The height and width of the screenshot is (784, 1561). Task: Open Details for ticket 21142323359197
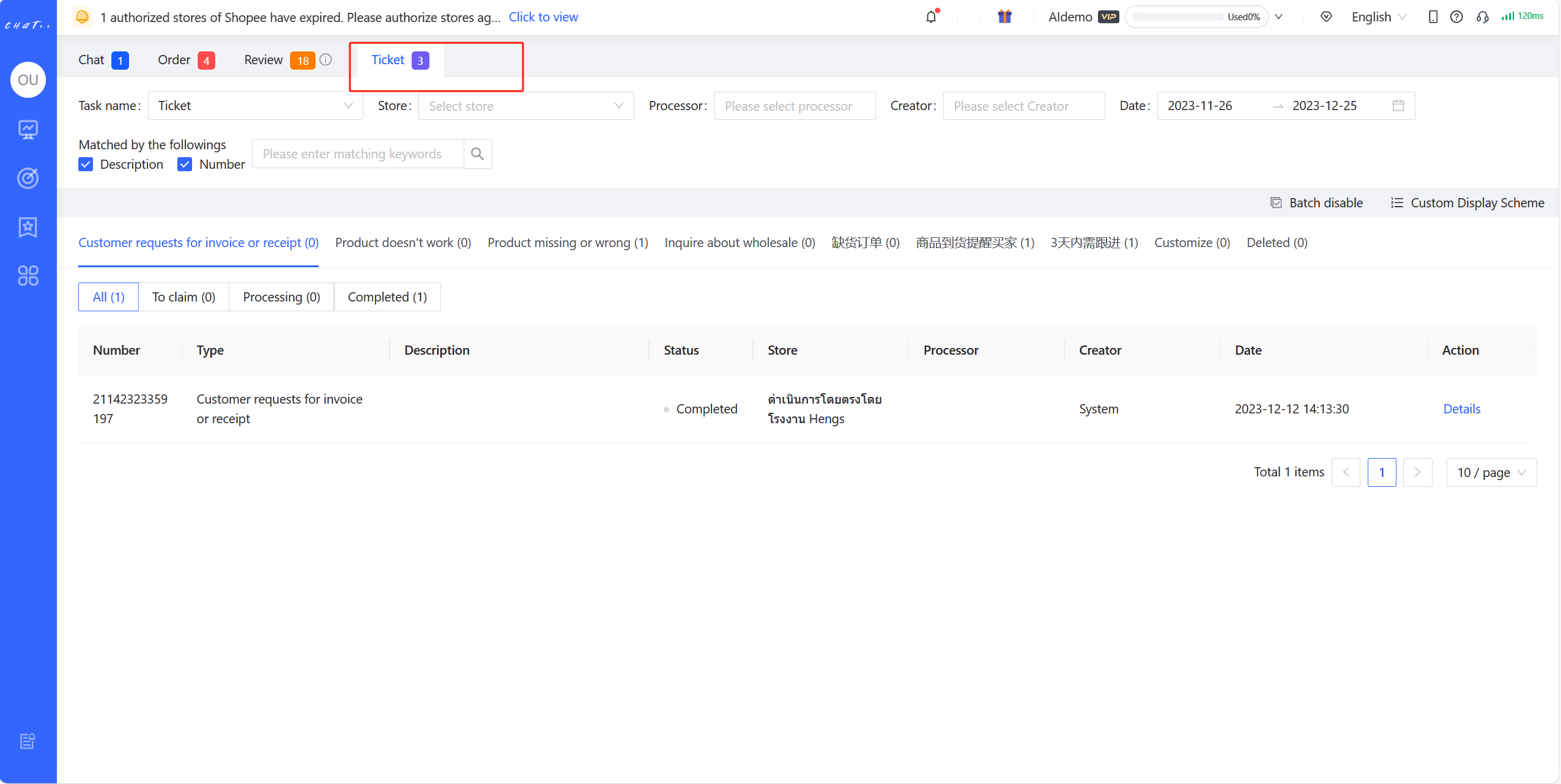click(1462, 409)
